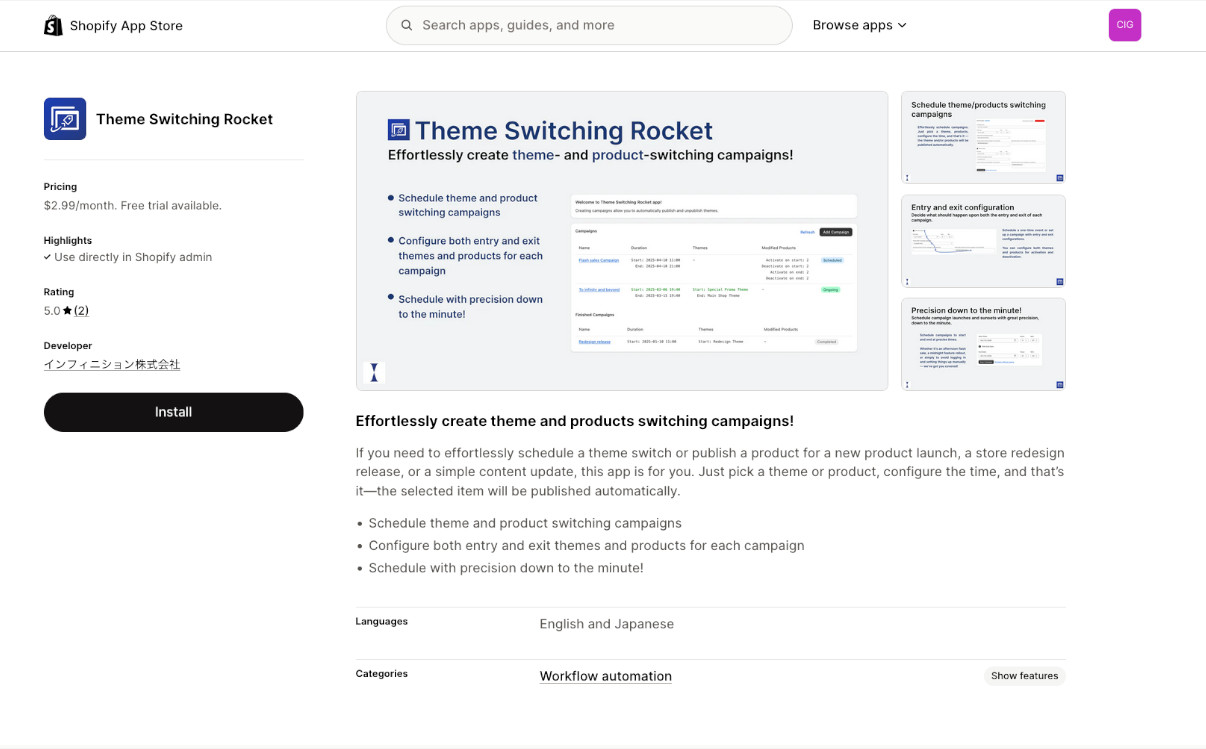View the Precision down to the minute thumbnail

tap(983, 344)
